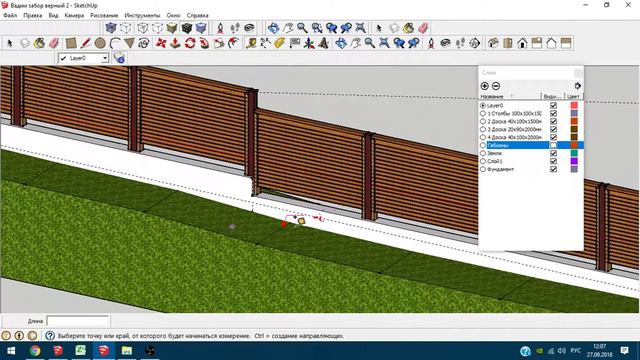Select the Freehand tool
Viewport: 640px width, 360px height.
pos(144,43)
